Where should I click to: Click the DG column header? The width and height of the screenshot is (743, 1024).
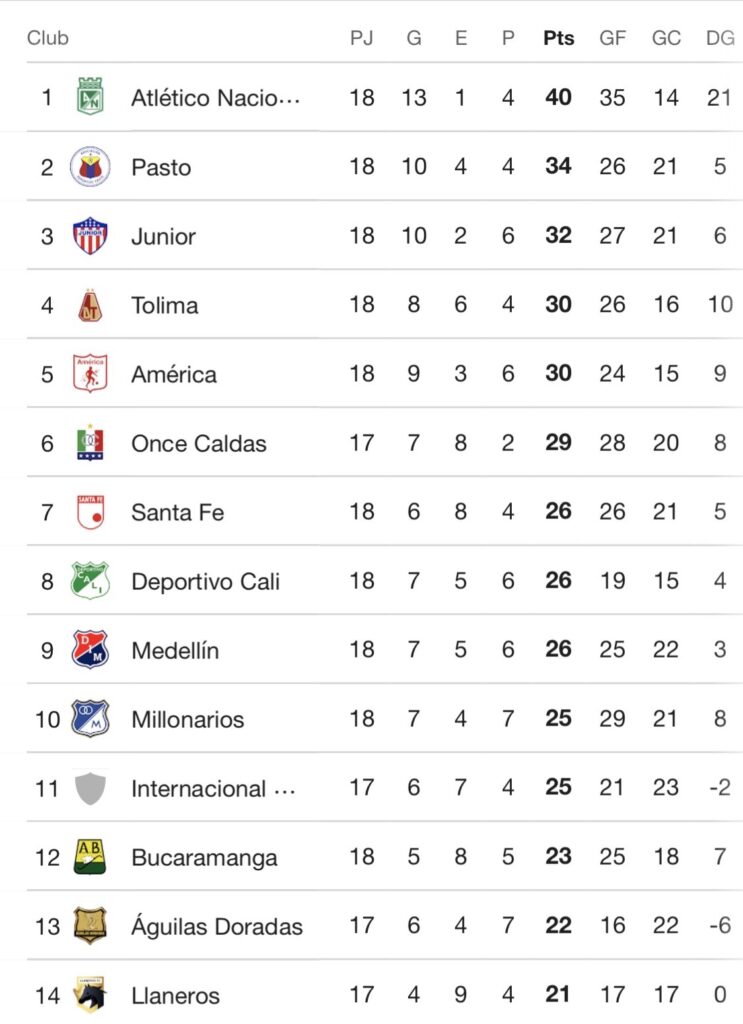(x=719, y=38)
